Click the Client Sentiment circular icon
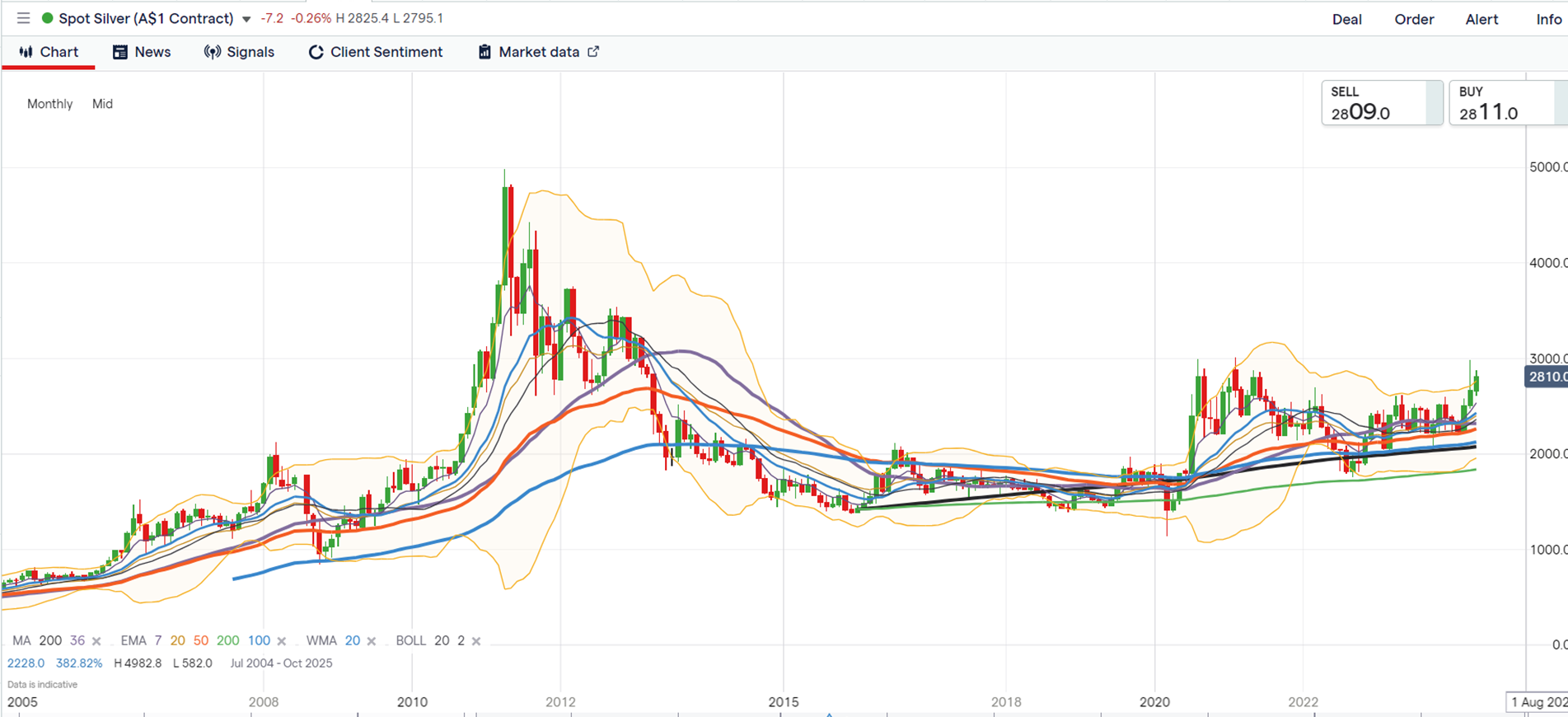This screenshot has width=1568, height=717. point(316,52)
